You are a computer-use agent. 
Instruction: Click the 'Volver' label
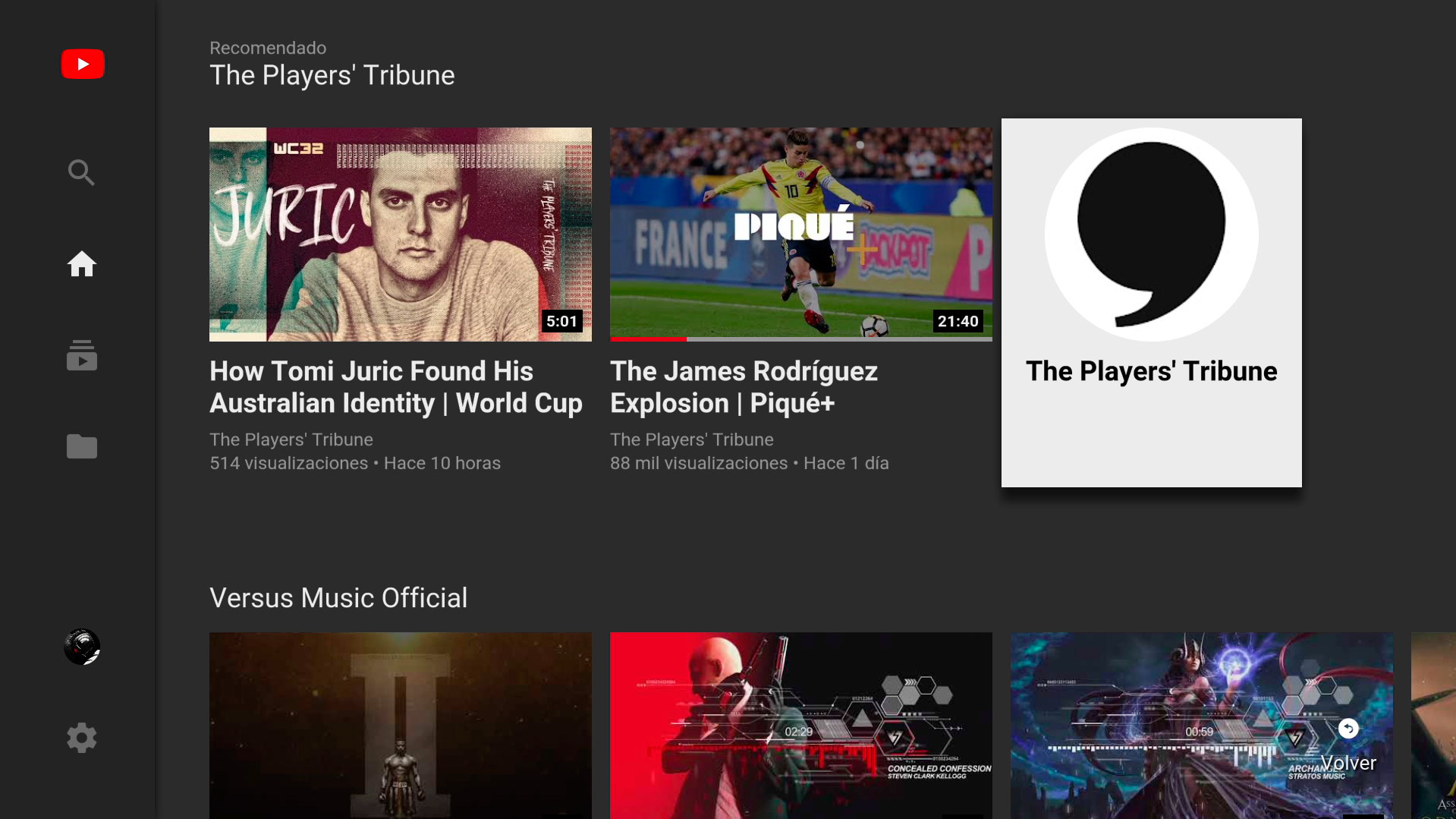coord(1348,763)
